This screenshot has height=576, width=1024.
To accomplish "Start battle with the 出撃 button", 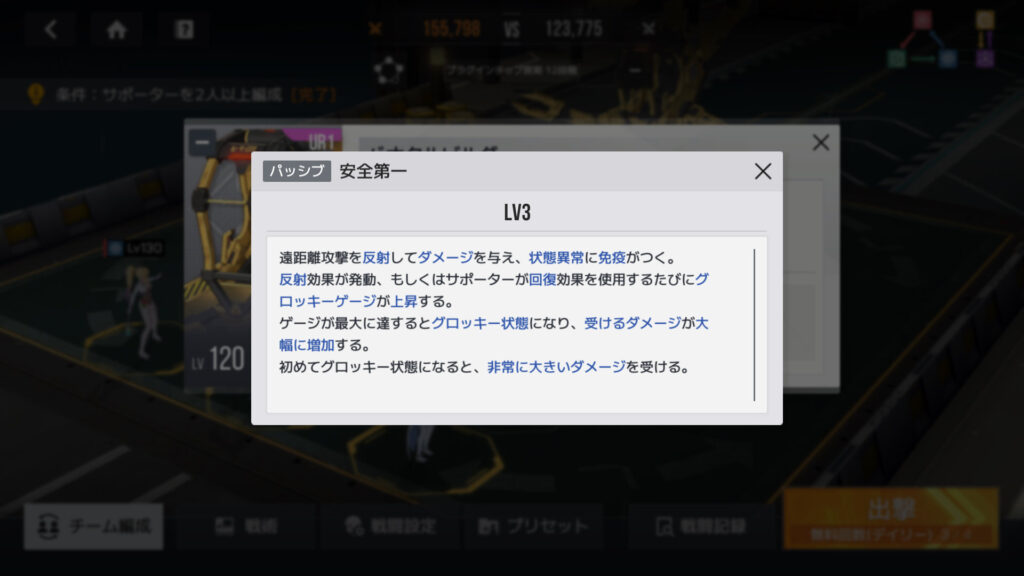I will tap(891, 518).
